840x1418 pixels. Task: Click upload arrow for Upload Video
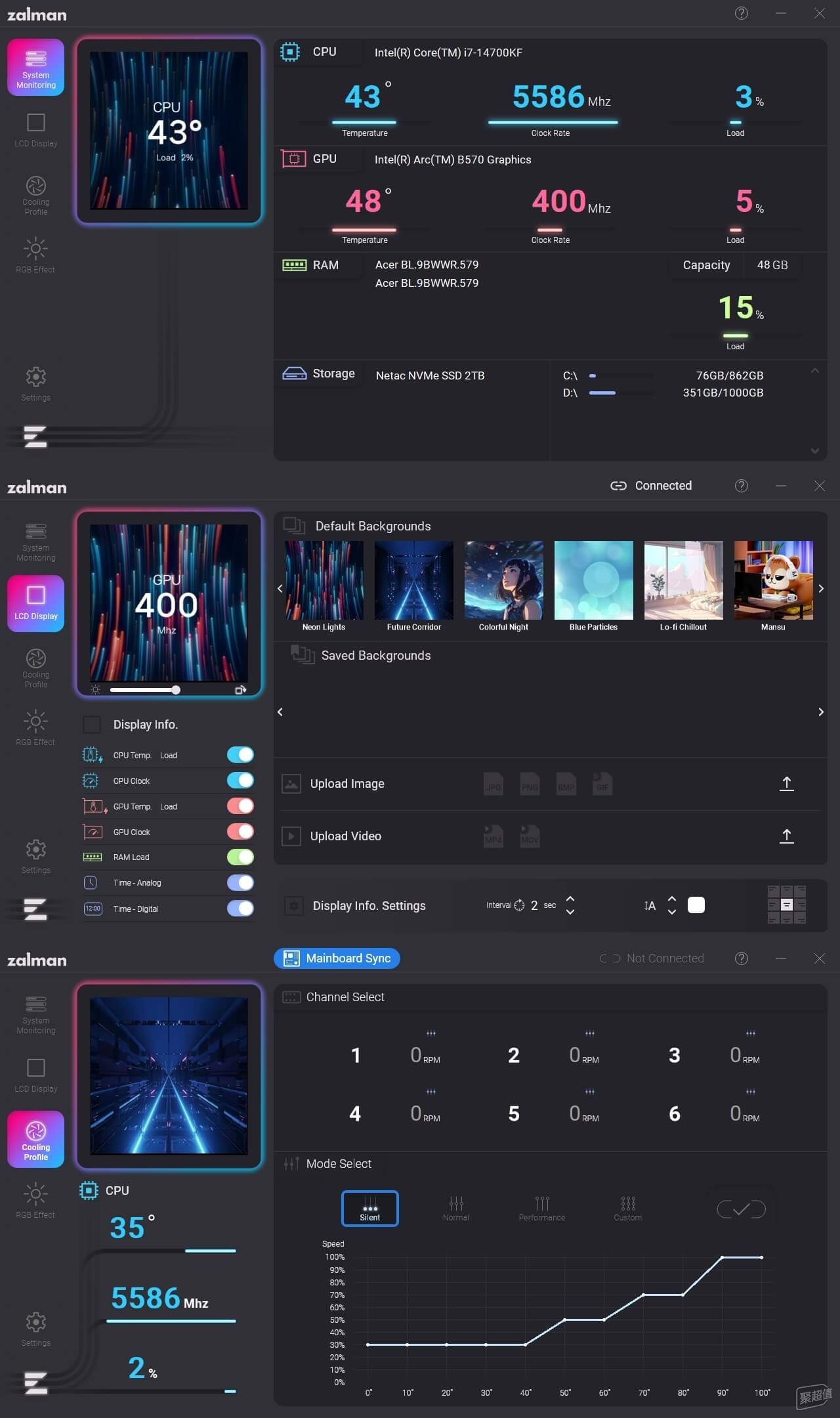tap(787, 836)
